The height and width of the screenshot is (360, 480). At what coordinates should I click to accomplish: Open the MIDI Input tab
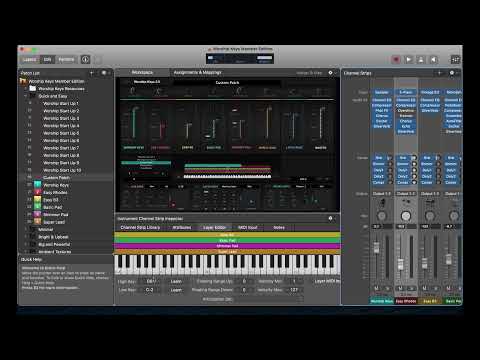click(248, 227)
